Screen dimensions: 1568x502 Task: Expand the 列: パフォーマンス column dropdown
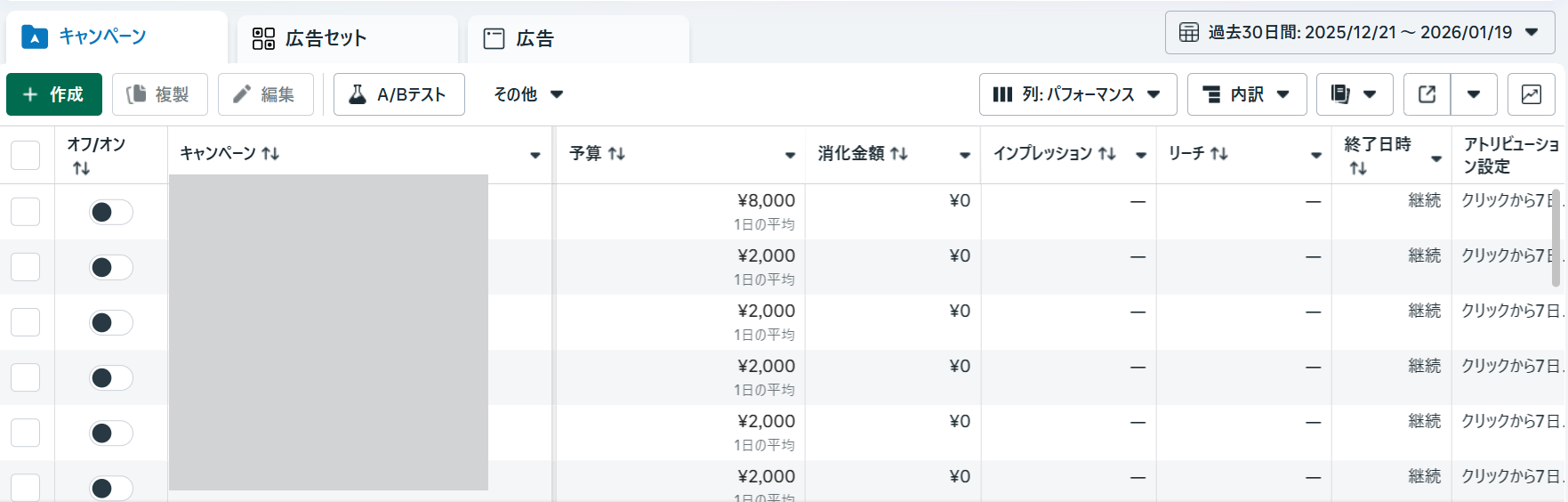point(1077,94)
